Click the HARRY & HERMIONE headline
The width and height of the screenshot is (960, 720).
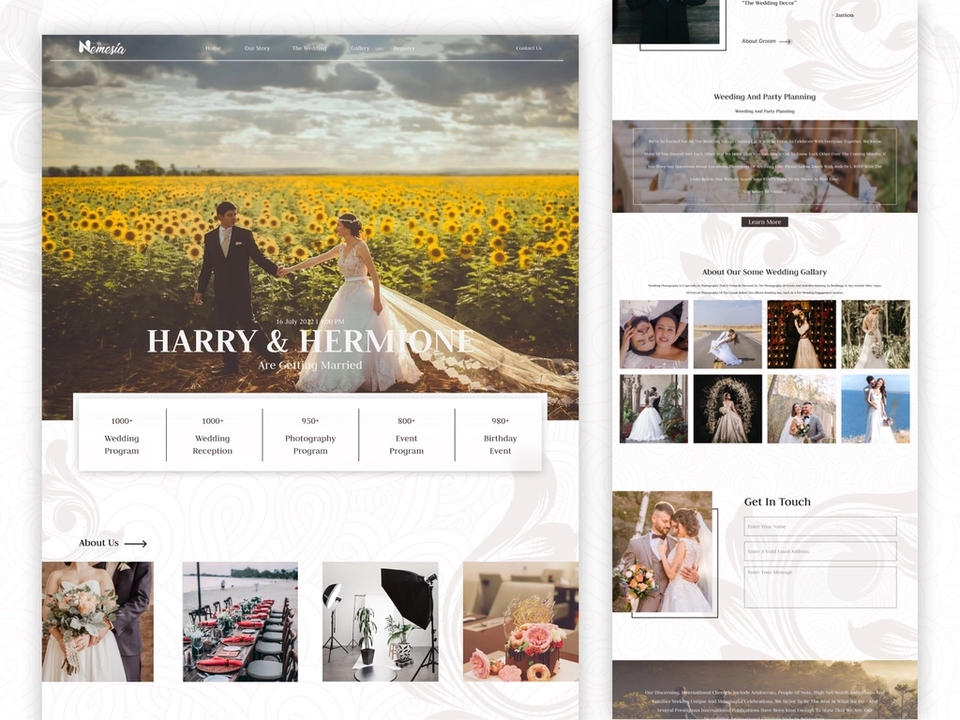coord(310,341)
